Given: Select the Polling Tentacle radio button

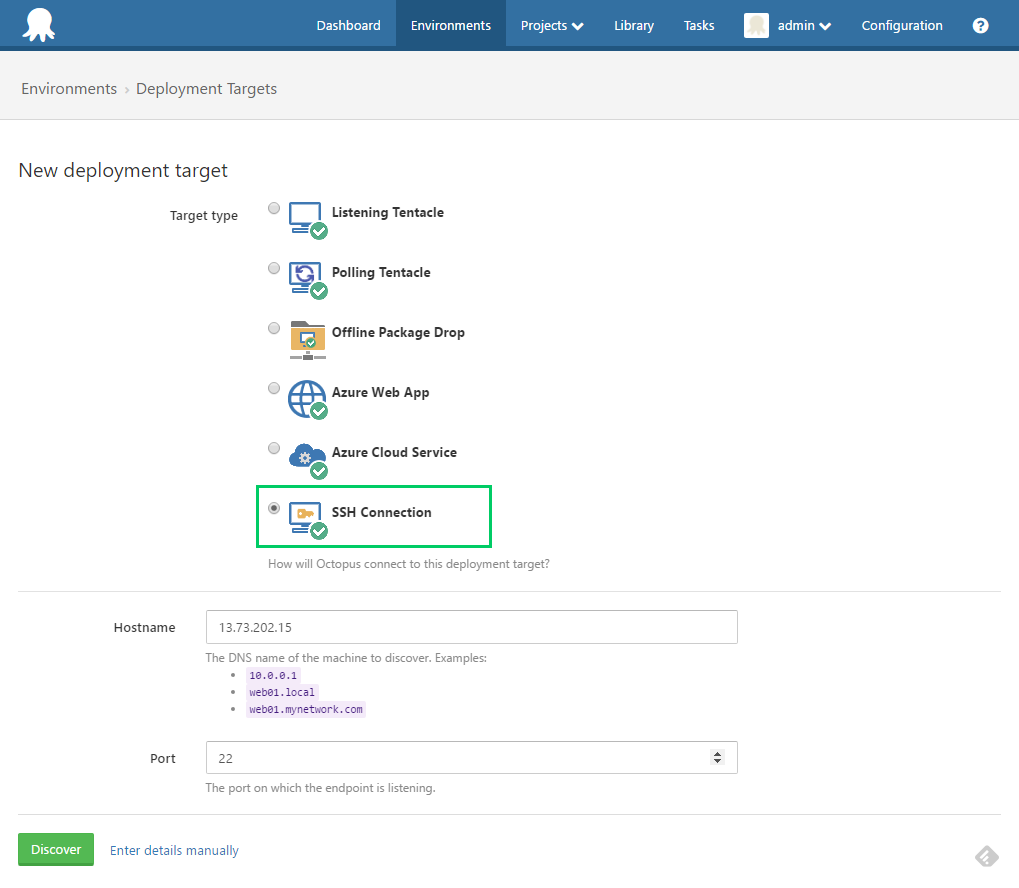Looking at the screenshot, I should pos(274,268).
